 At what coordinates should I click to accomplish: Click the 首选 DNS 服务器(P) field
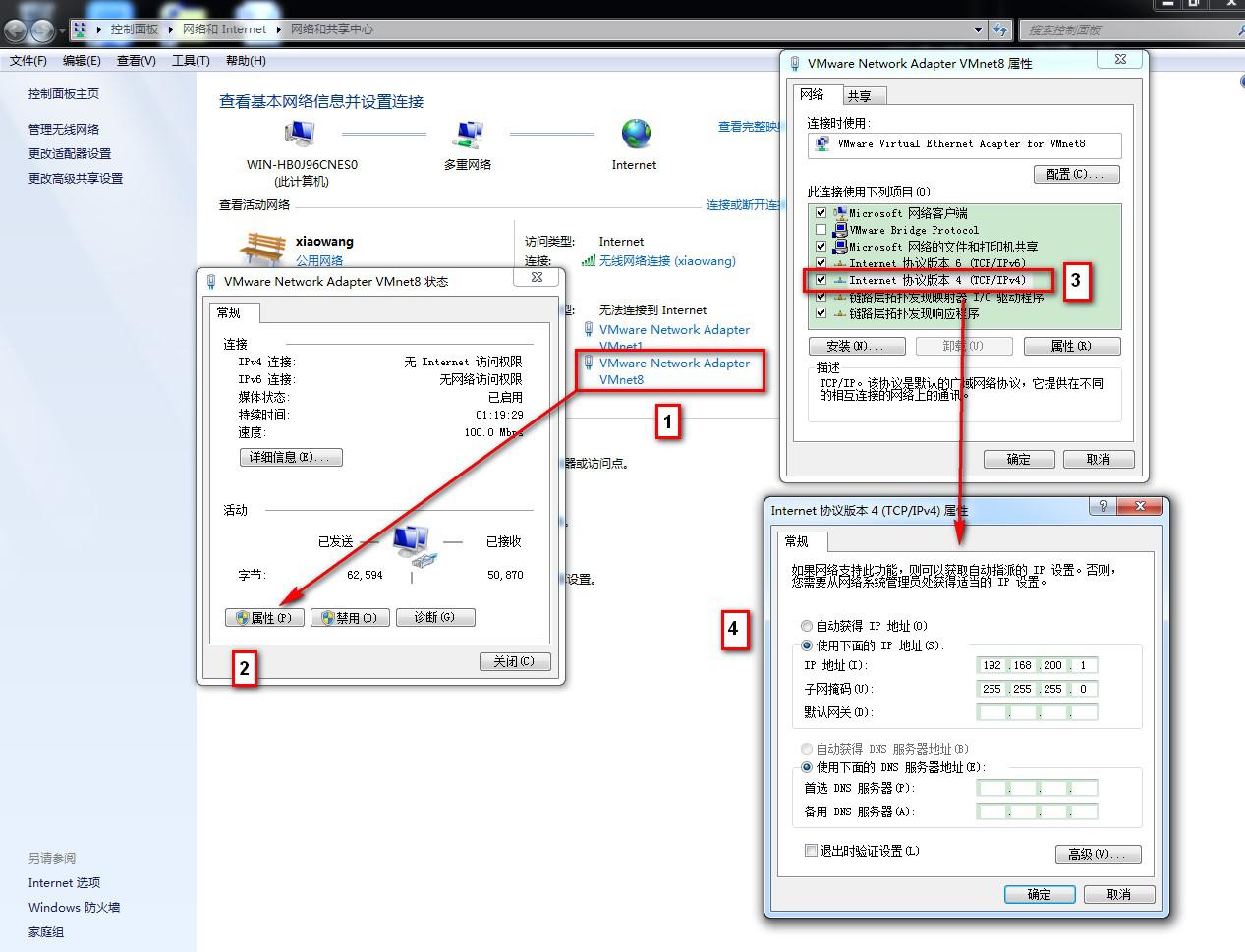click(x=1038, y=788)
